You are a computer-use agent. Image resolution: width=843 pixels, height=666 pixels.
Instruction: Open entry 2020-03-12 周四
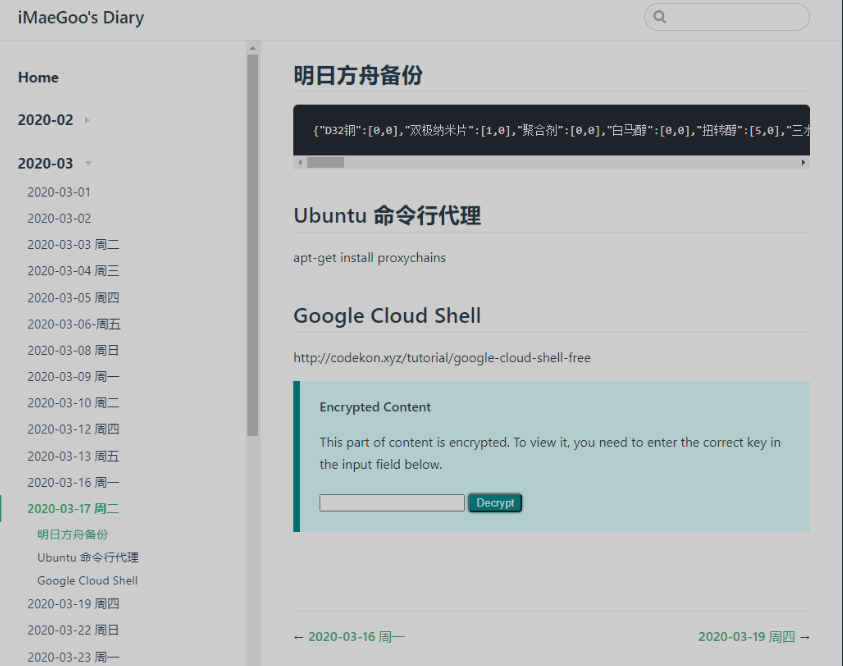[73, 429]
